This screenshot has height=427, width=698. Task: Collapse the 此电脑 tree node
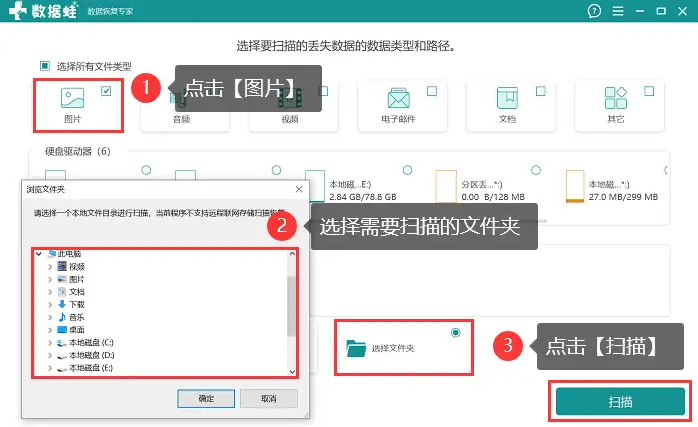[39, 254]
